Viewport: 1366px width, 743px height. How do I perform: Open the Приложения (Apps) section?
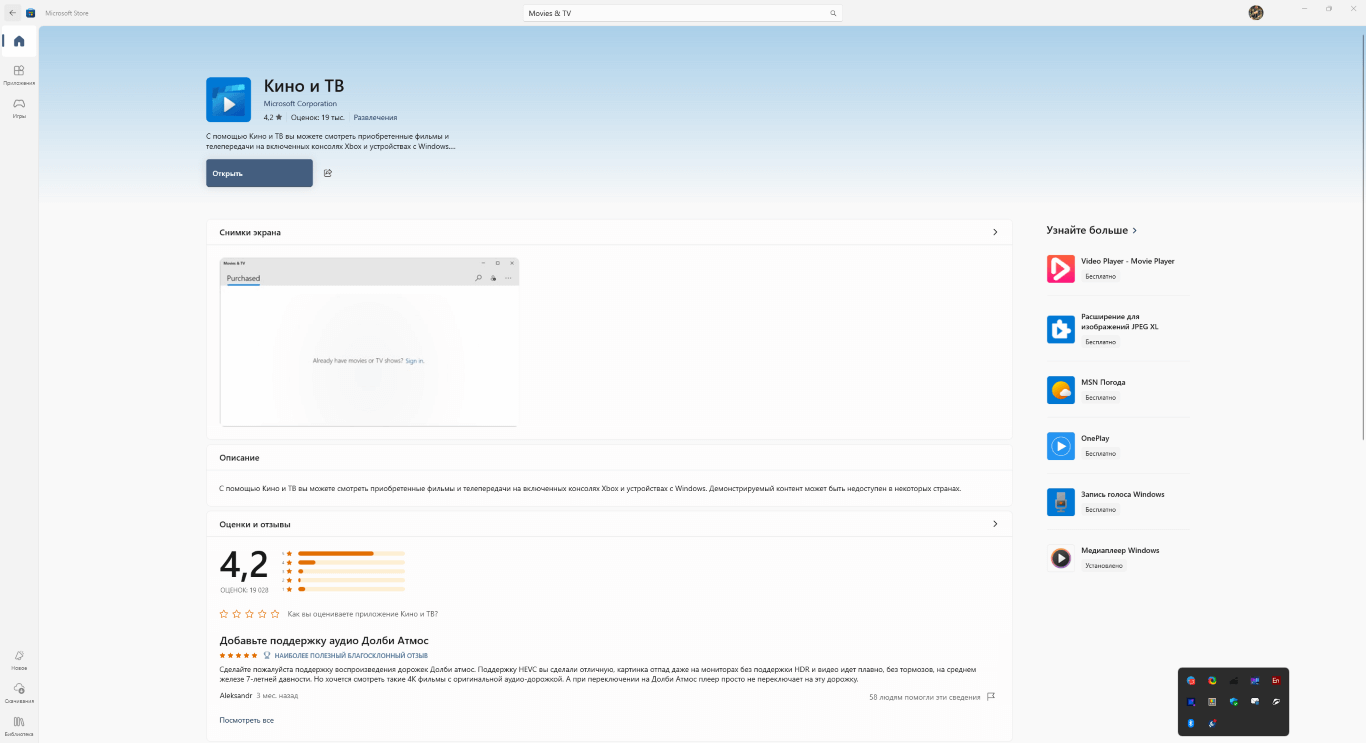[19, 75]
